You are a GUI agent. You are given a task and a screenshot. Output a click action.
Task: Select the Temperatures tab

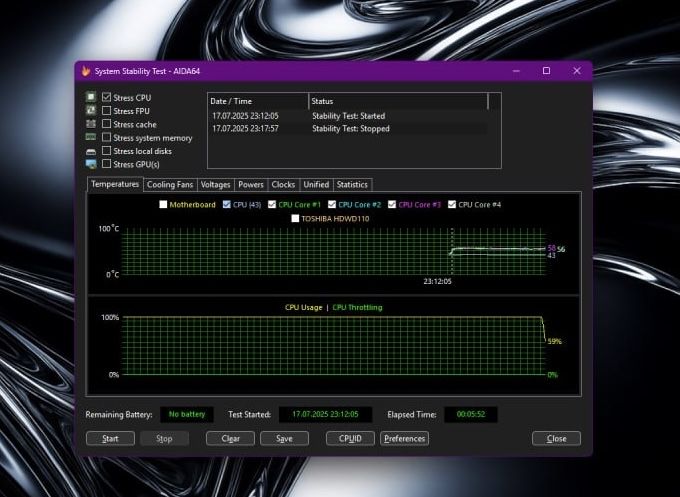115,184
